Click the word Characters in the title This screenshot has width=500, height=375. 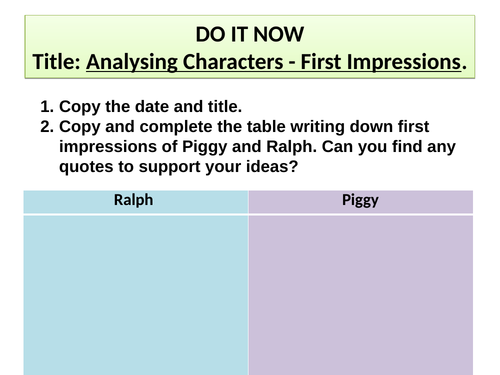tap(233, 62)
